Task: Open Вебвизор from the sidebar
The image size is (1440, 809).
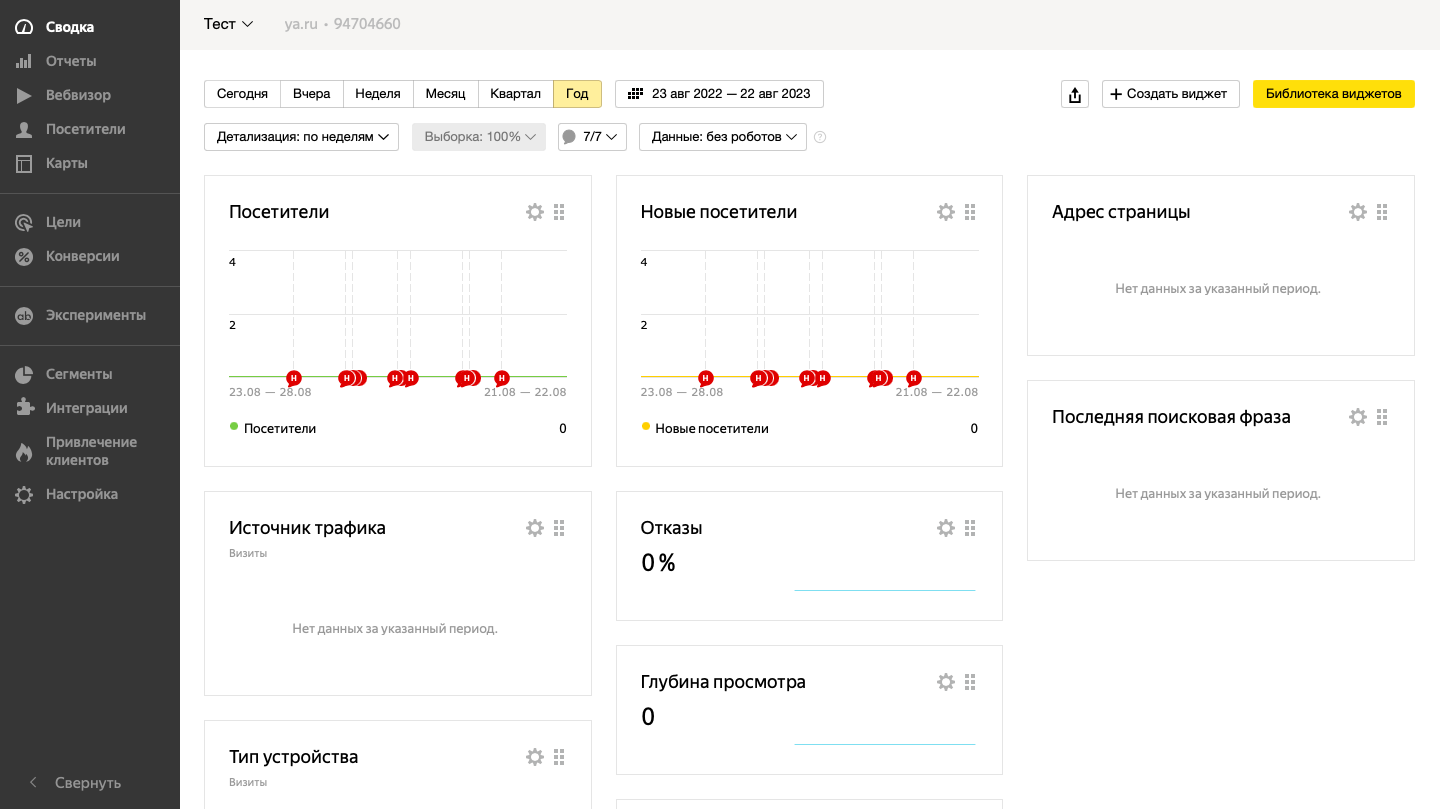Action: [78, 95]
